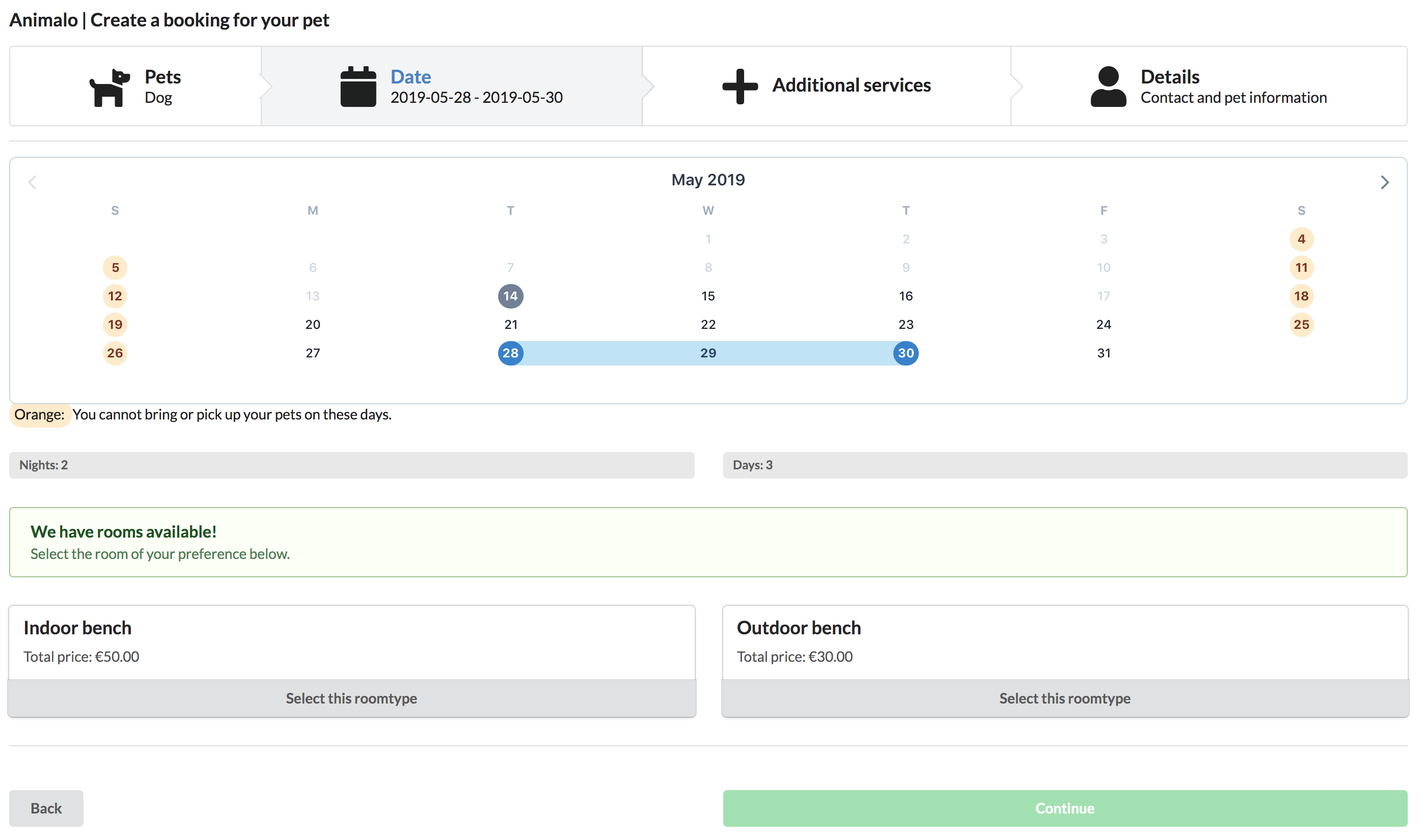The image size is (1421, 840).
Task: Go to next month with right chevron
Action: click(1384, 182)
